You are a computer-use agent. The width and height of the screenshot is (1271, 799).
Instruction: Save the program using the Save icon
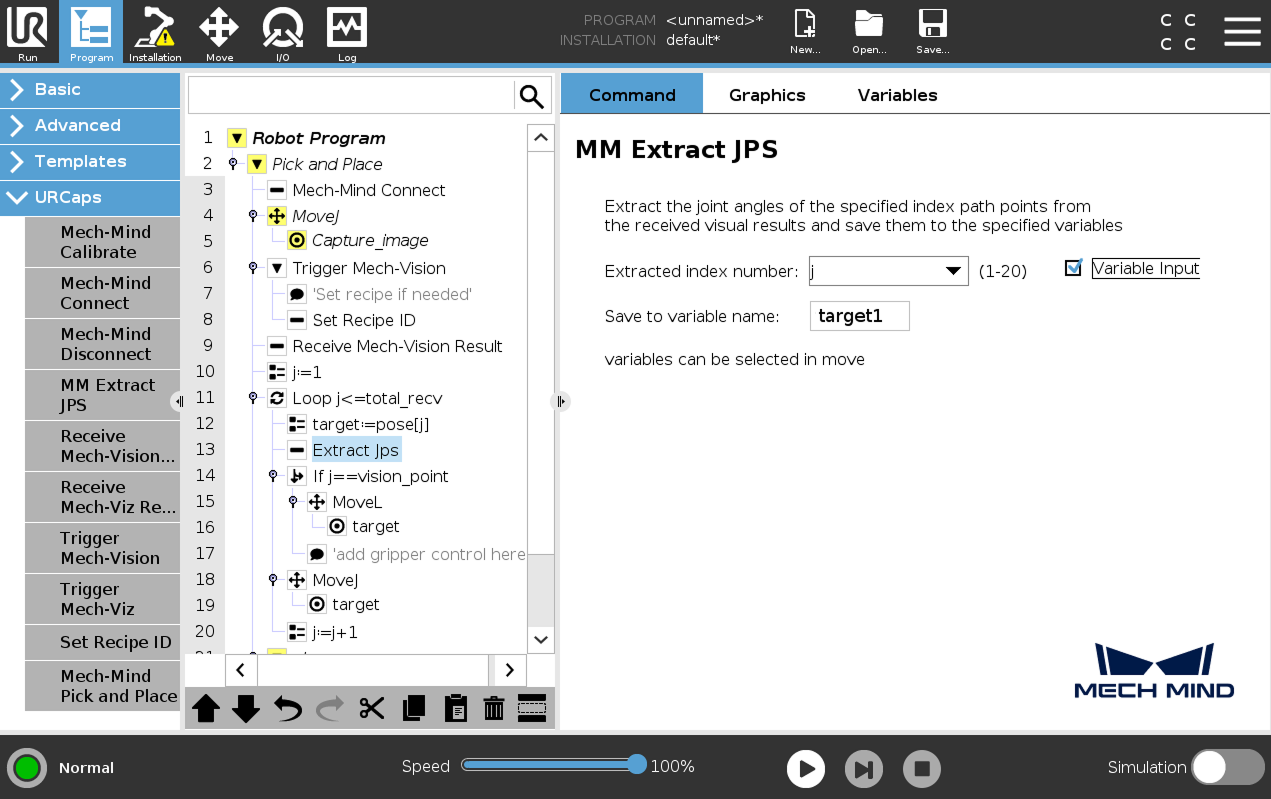coord(931,29)
